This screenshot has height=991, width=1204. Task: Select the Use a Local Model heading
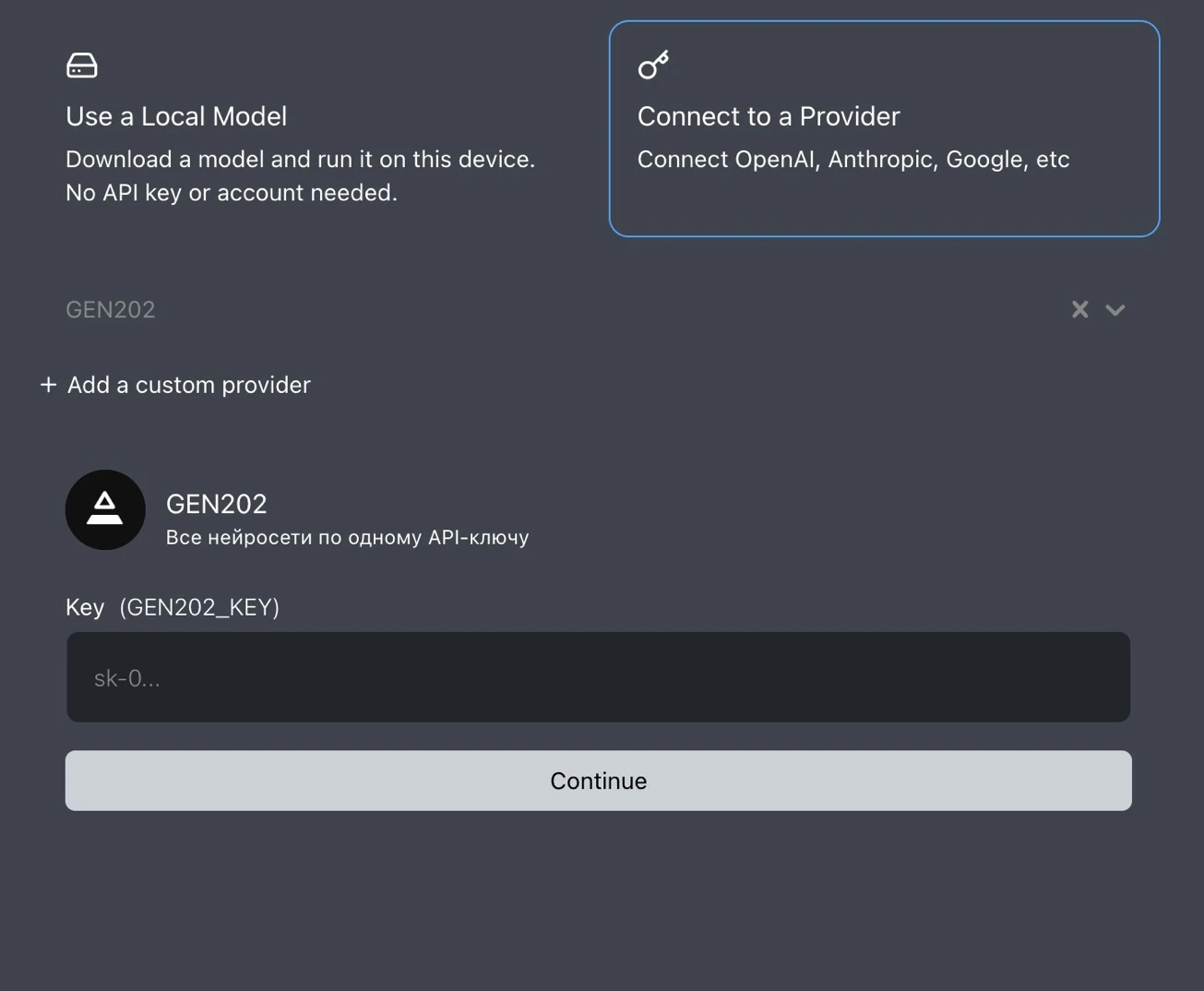[176, 116]
